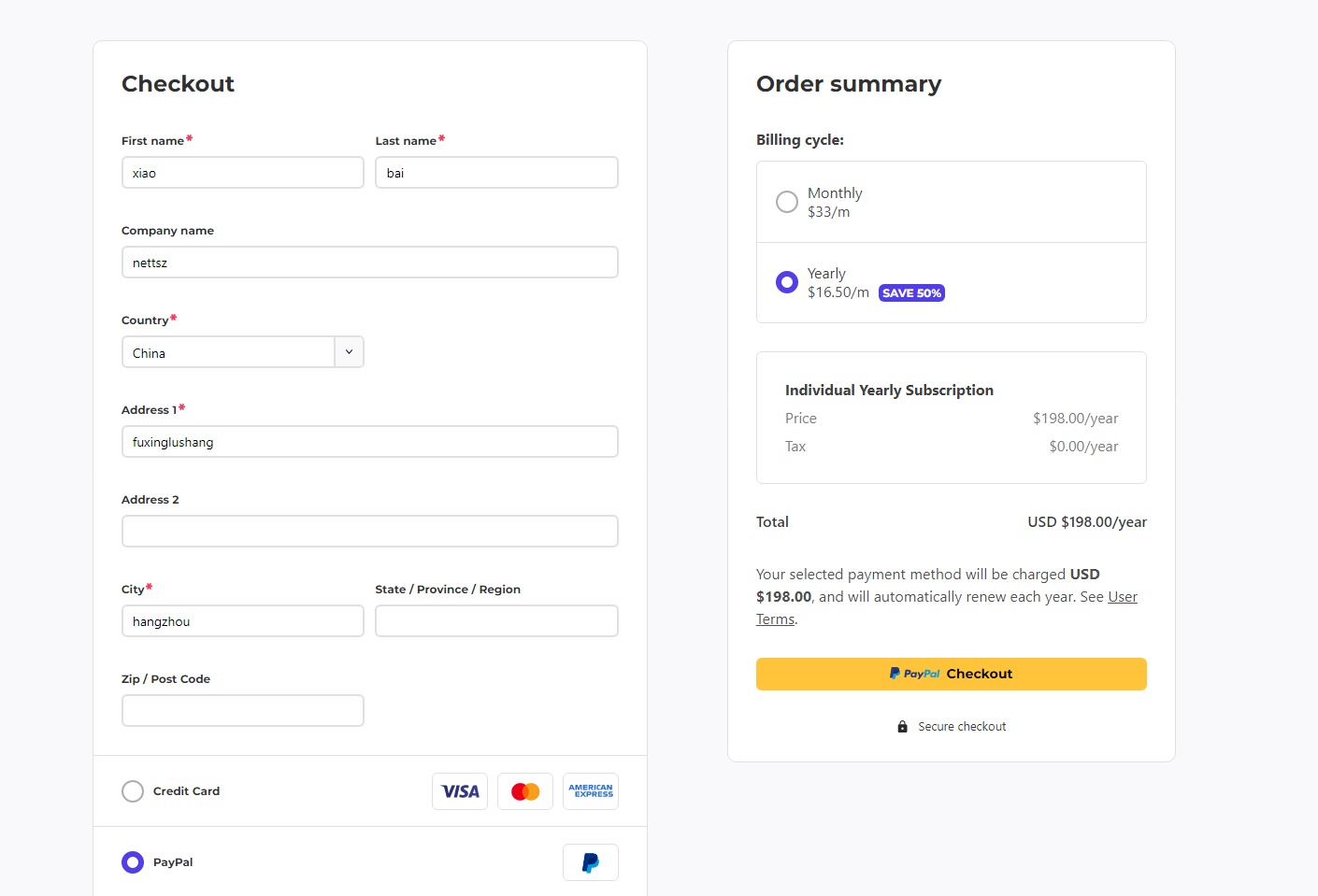Viewport: 1318px width, 896px height.
Task: Click the empty Address 2 field
Action: (369, 532)
